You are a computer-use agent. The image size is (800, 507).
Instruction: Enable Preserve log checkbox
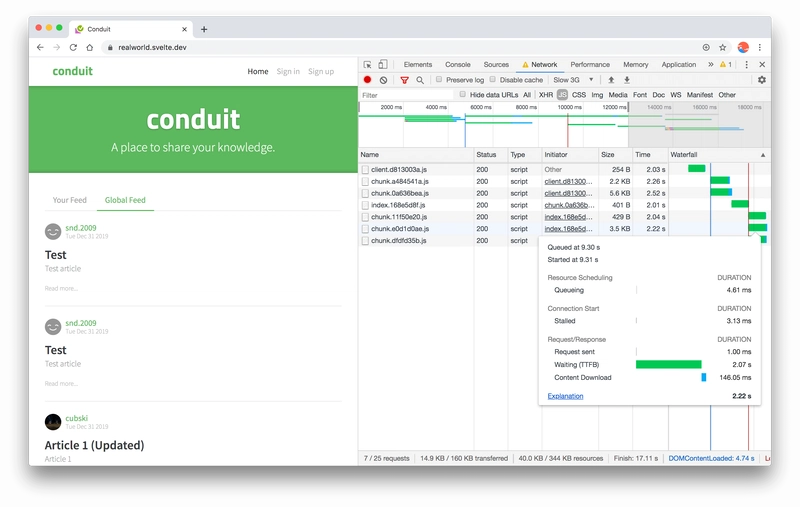439,80
